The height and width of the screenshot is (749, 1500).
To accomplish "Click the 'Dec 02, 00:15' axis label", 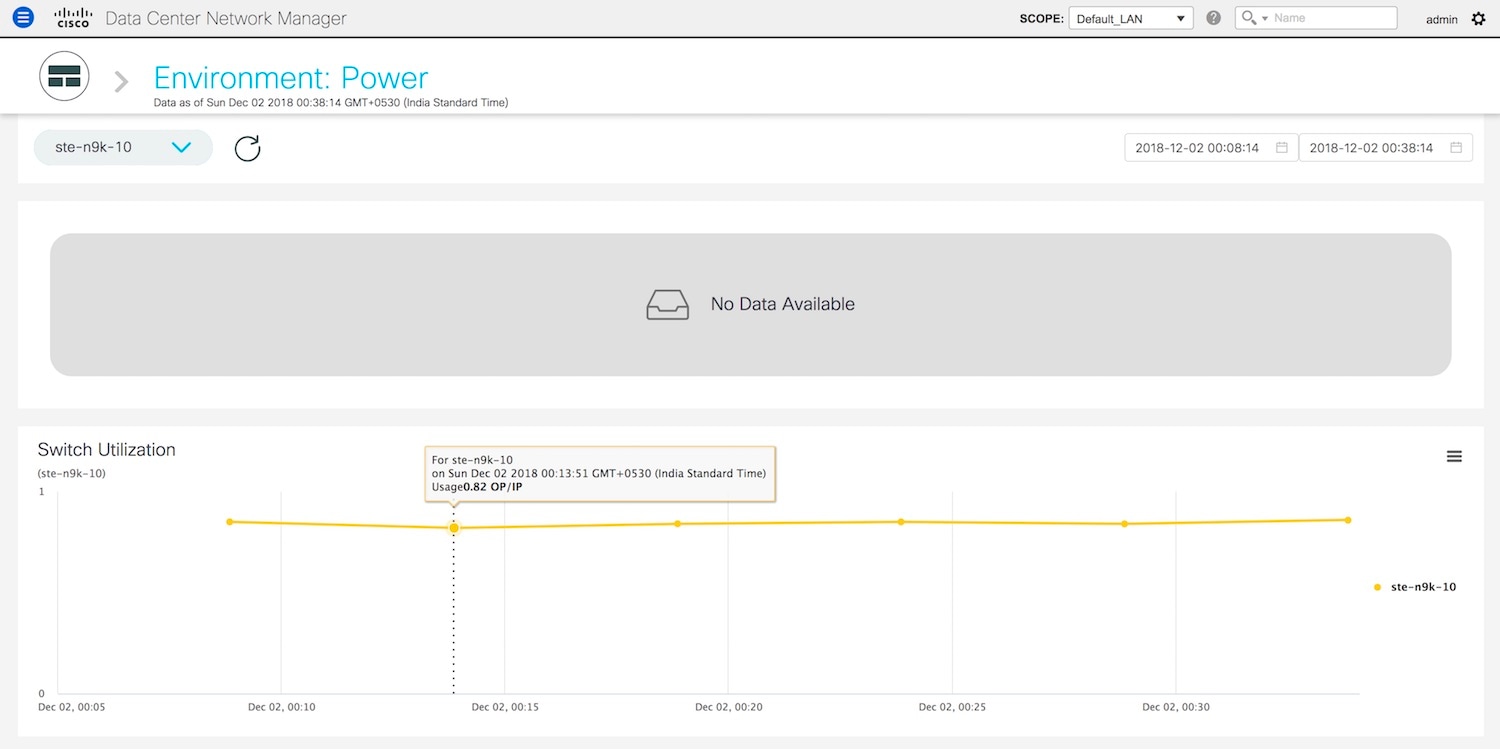I will [505, 707].
